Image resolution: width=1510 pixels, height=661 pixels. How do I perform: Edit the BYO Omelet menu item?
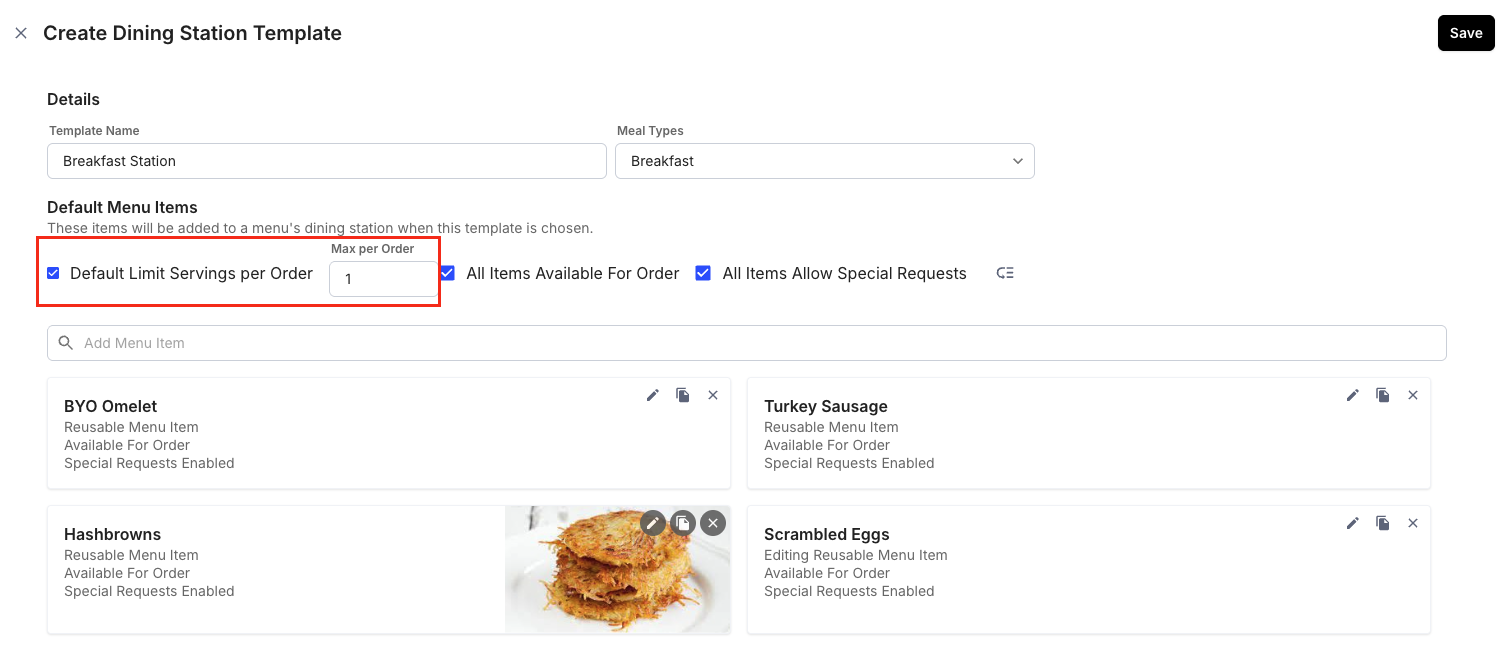click(x=653, y=395)
